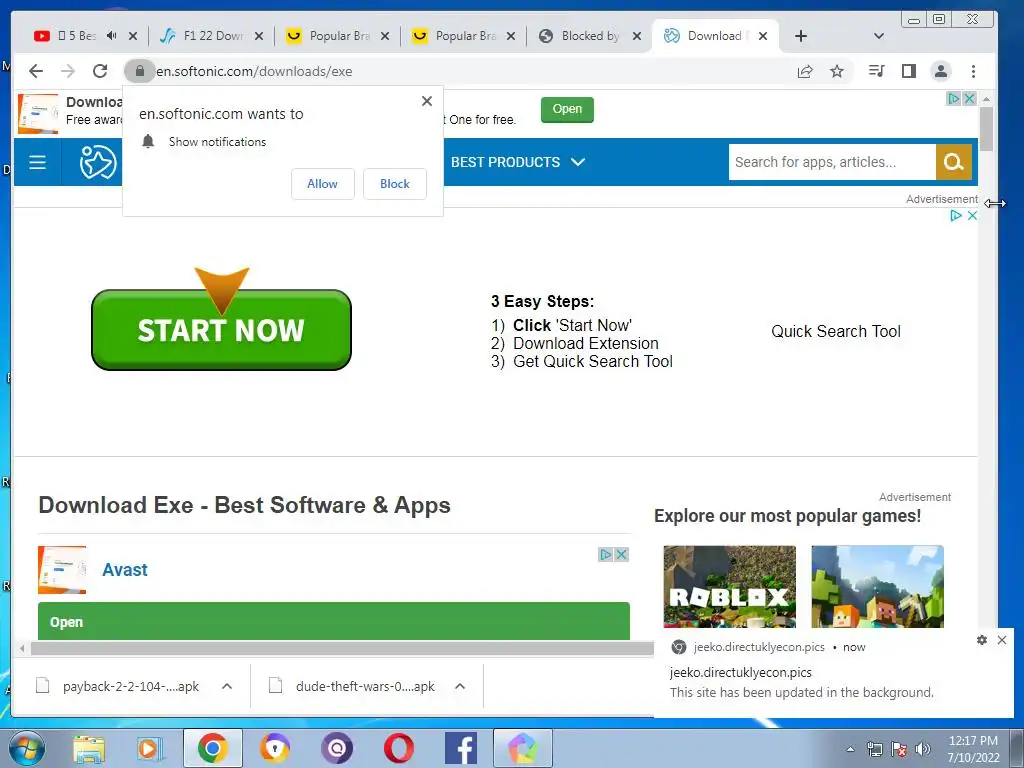
Task: Dismiss the jeeko notification
Action: (1002, 640)
